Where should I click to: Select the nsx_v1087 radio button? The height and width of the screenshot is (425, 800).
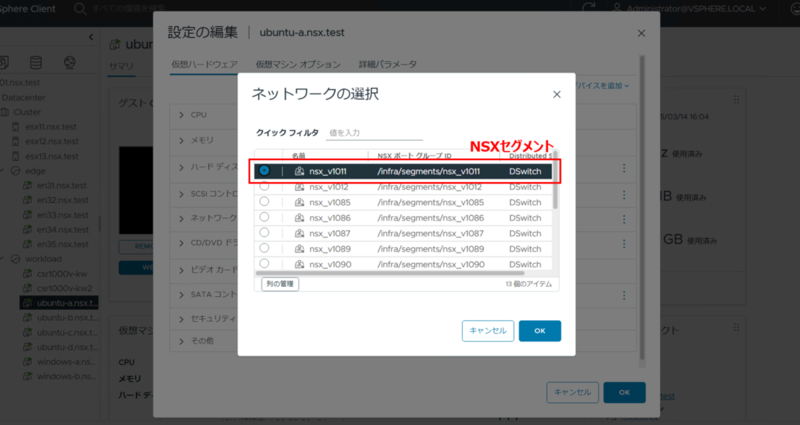click(x=264, y=233)
